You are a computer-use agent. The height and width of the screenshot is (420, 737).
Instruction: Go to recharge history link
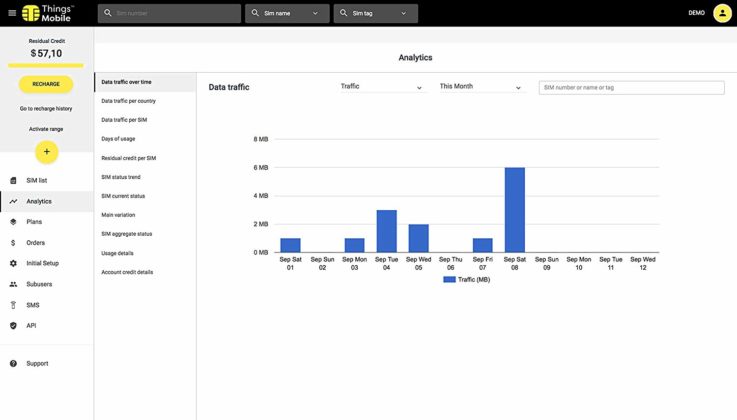tap(46, 109)
